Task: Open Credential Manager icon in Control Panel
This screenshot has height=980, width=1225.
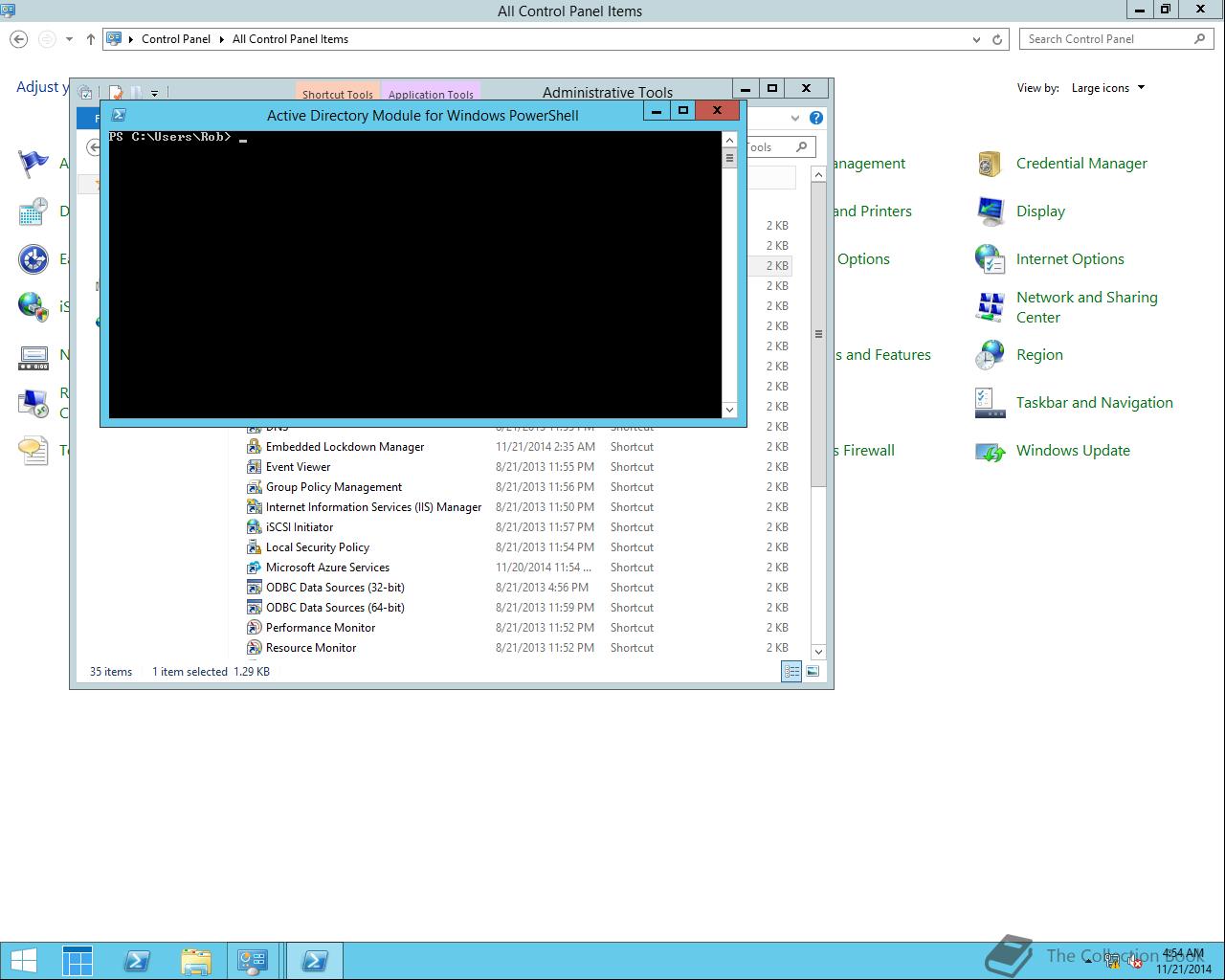Action: 990,164
